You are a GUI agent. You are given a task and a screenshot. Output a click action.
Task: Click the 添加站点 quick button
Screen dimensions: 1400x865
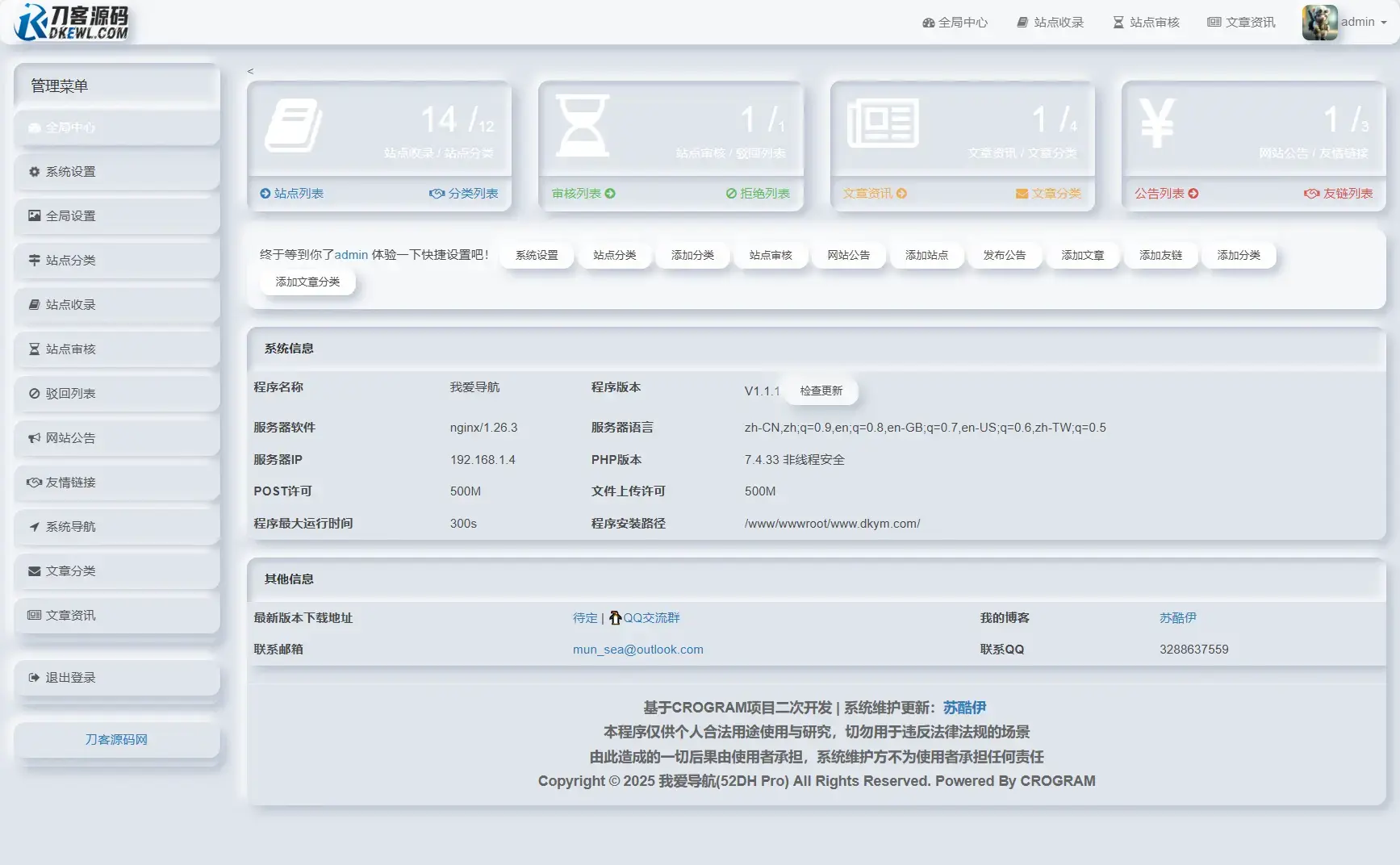coord(926,255)
